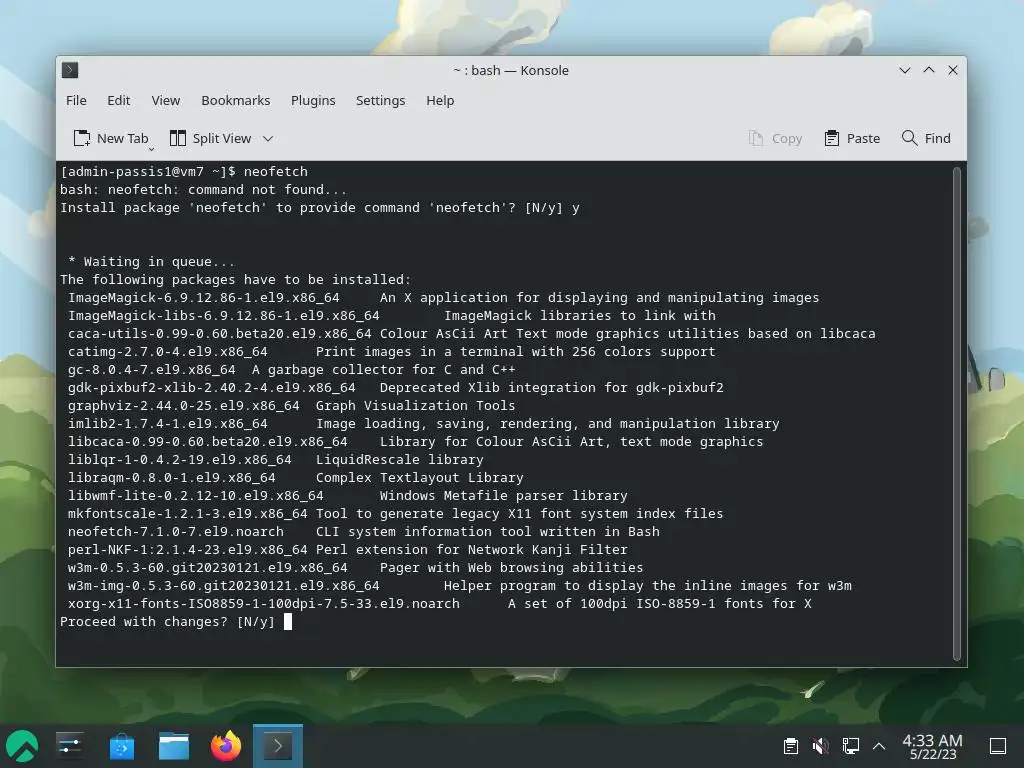
Task: Click the xorg-x11-fonts-ISO8859-1-100dpi package text
Action: click(x=264, y=604)
